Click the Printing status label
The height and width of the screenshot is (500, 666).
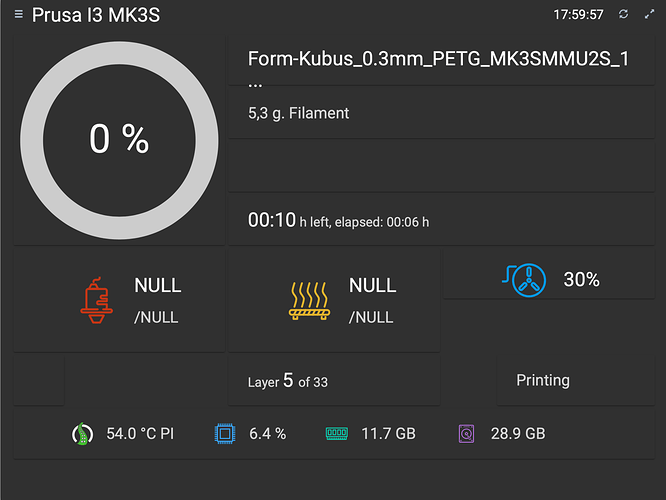tap(543, 381)
